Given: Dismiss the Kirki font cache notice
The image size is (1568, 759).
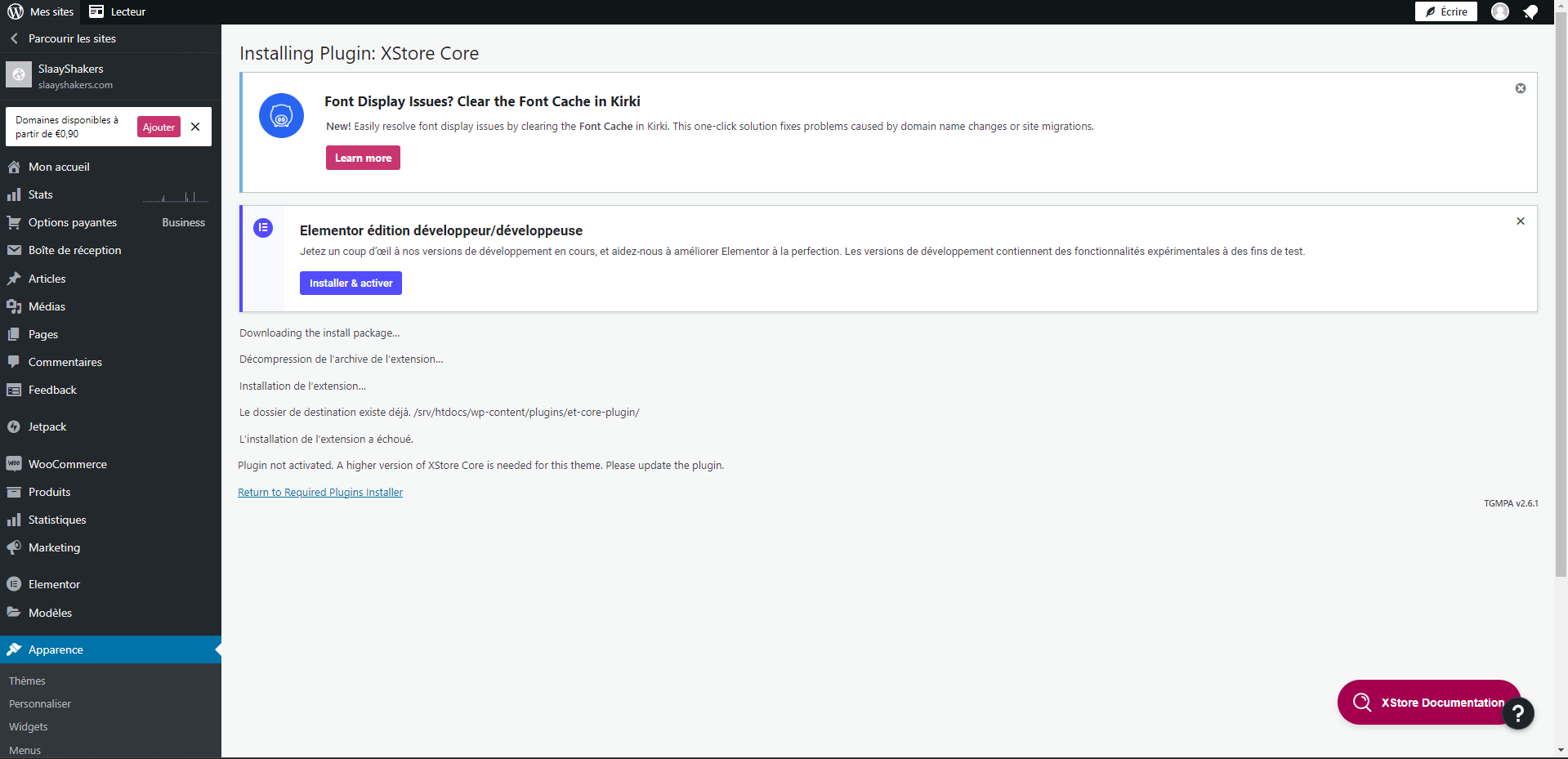Looking at the screenshot, I should tap(1520, 88).
